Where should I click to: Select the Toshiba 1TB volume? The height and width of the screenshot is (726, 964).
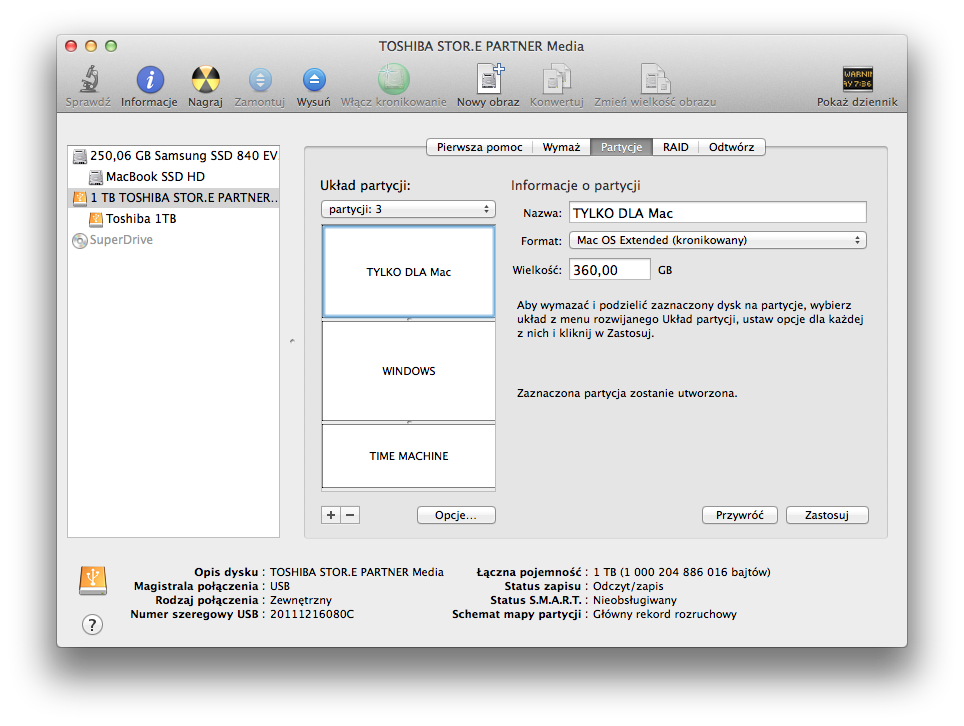tap(174, 219)
